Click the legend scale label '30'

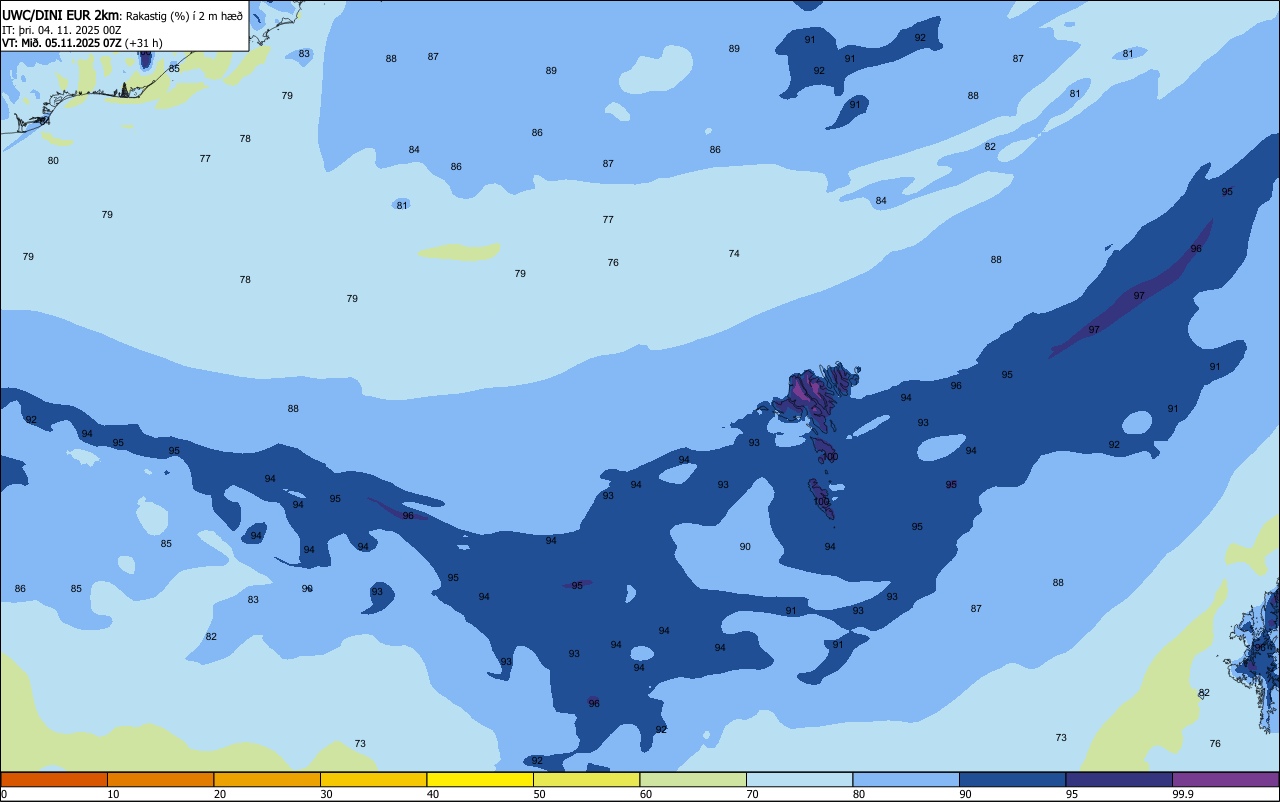[326, 794]
